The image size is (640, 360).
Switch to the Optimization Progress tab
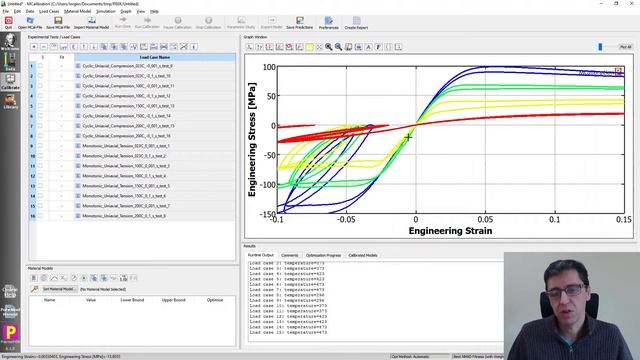[x=323, y=255]
